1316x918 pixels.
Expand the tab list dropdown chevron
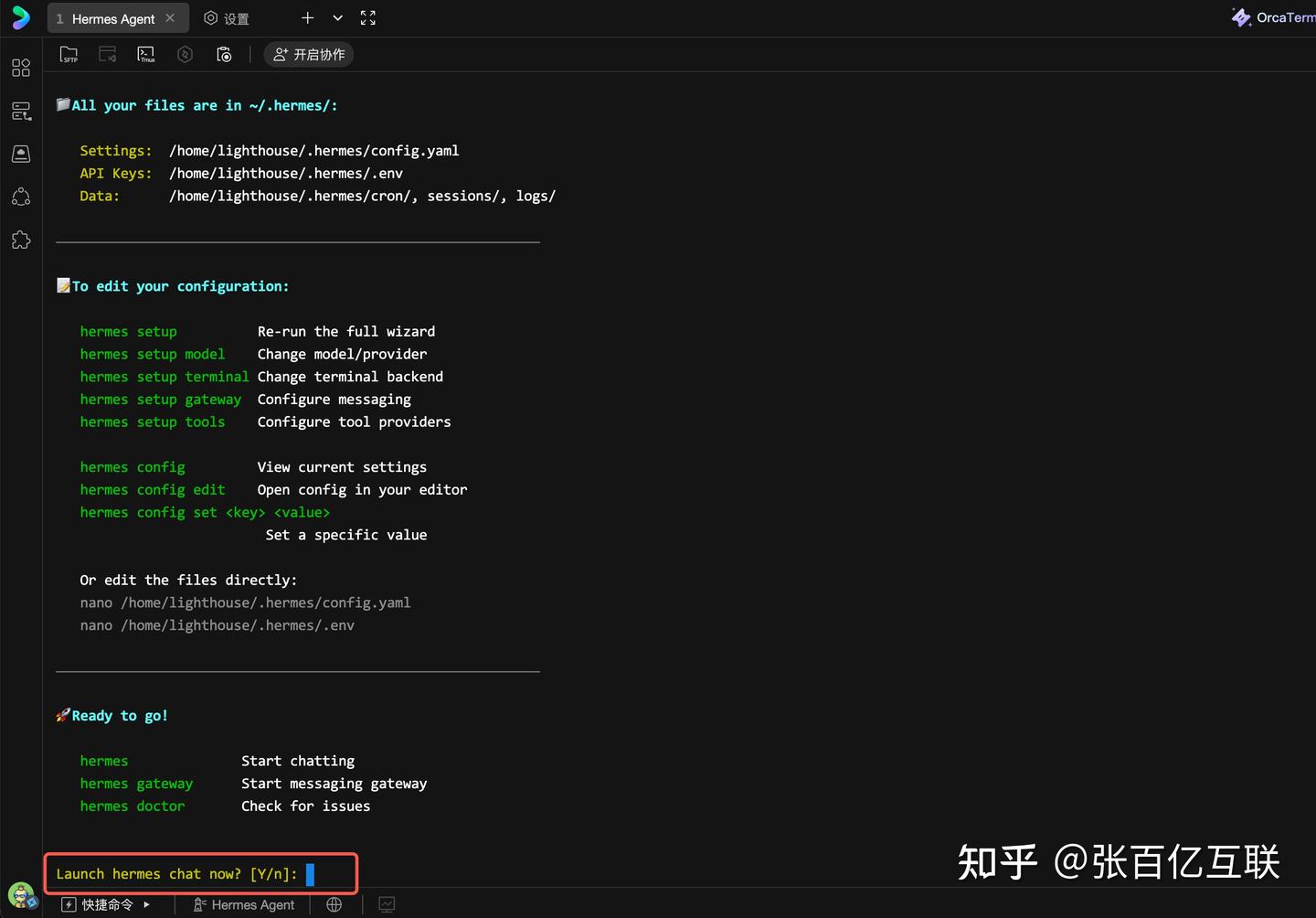tap(338, 18)
